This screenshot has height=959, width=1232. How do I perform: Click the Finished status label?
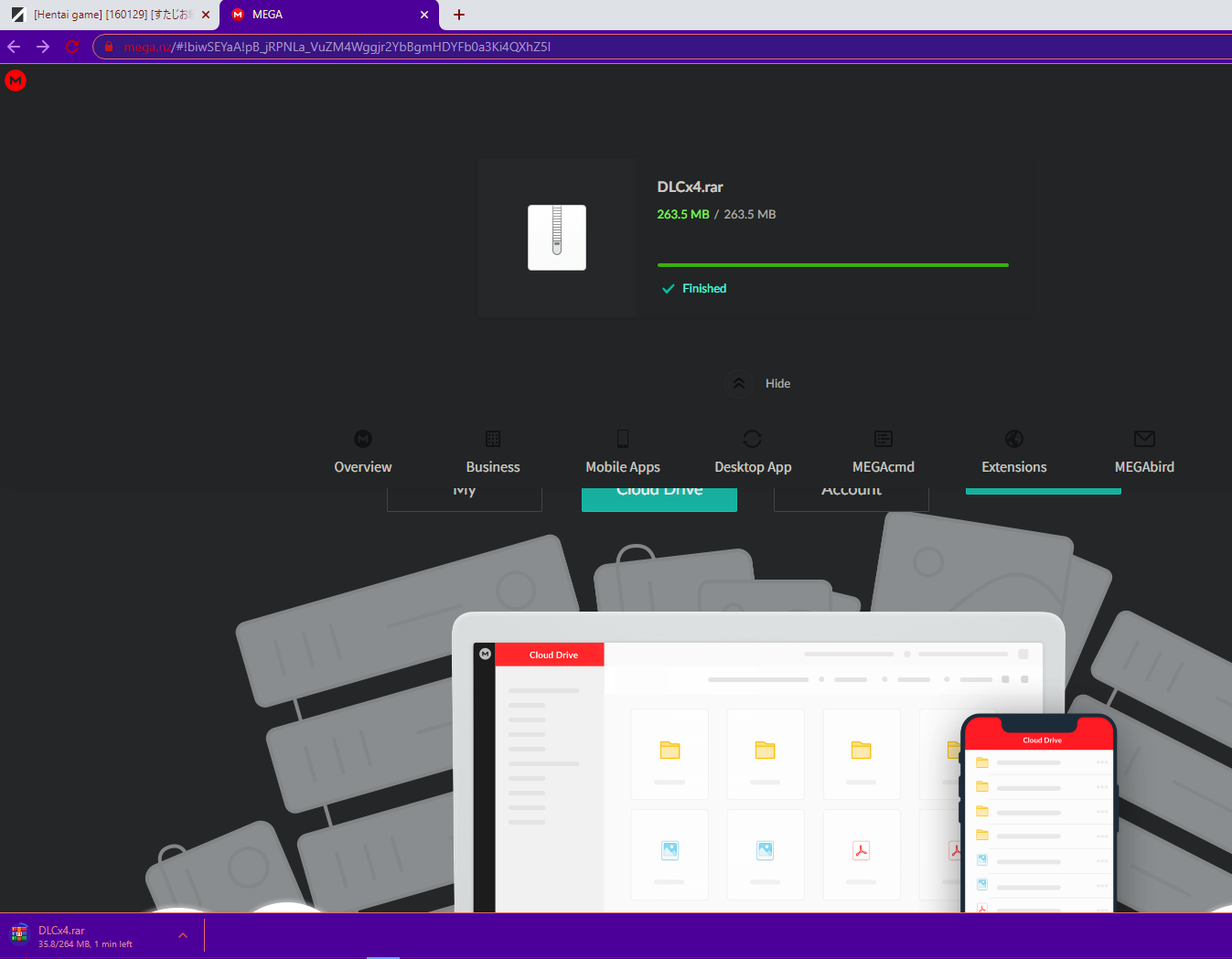pyautogui.click(x=704, y=288)
